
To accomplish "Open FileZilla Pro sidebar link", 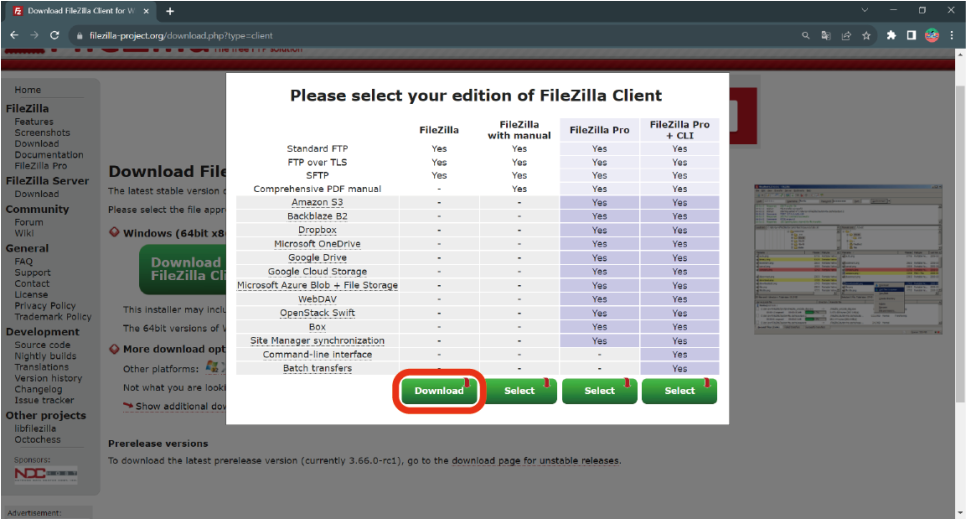I will [41, 166].
